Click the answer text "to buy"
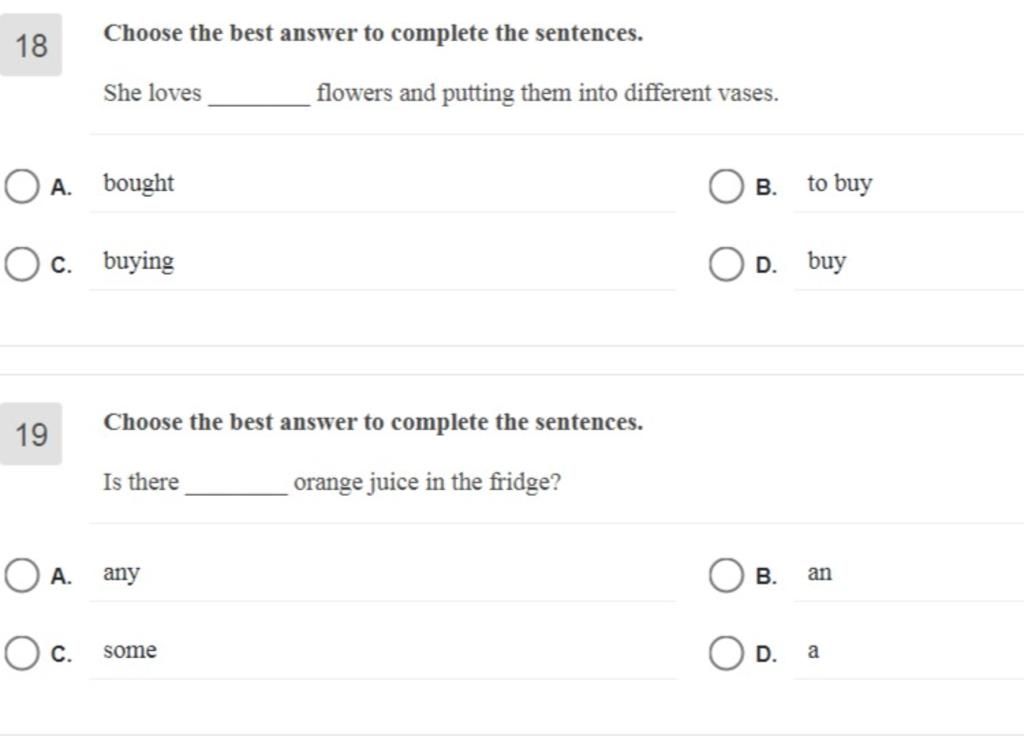The width and height of the screenshot is (1024, 744). (x=840, y=184)
